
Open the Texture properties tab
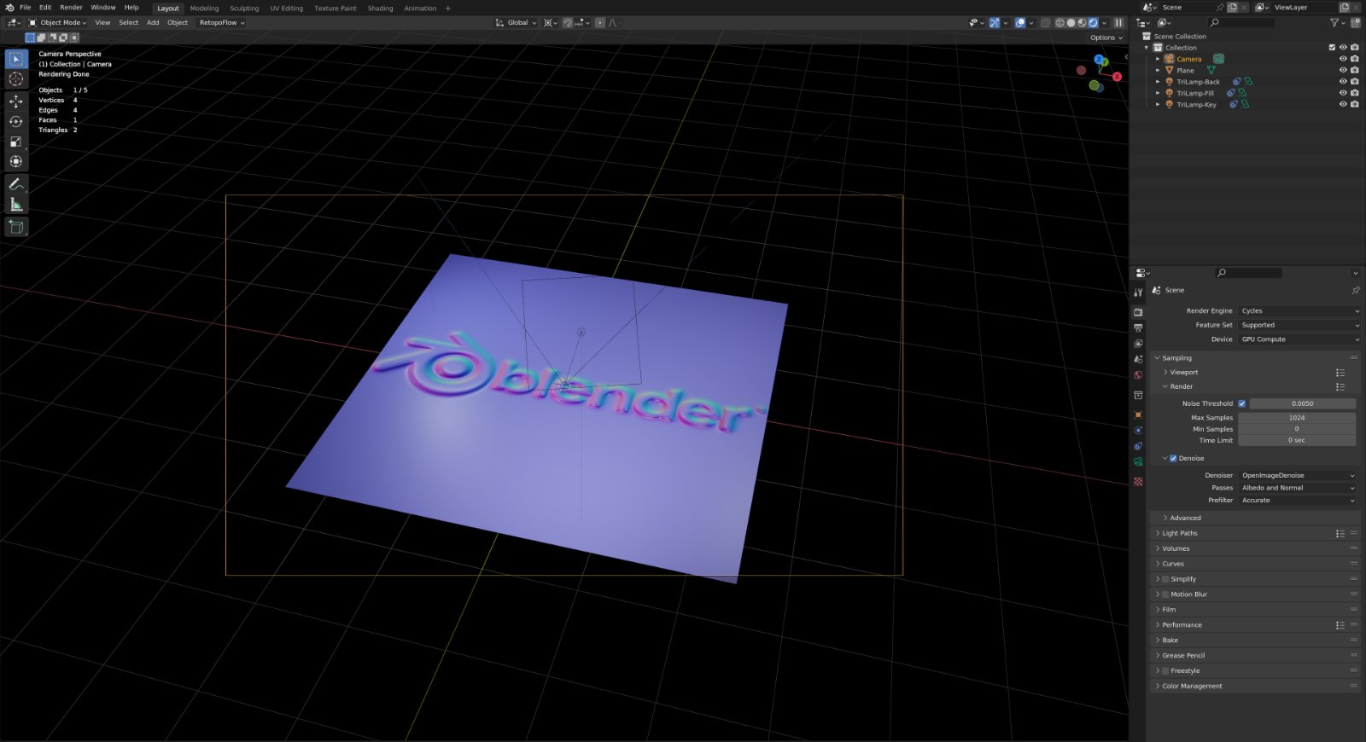pyautogui.click(x=1138, y=481)
